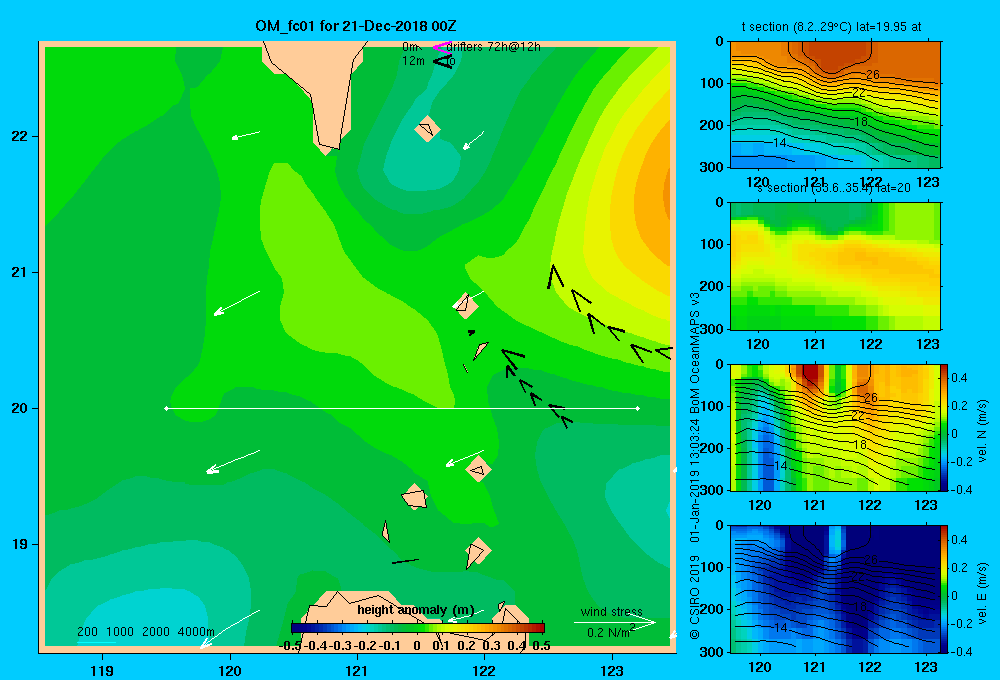Click the wind stress reference arrow
This screenshot has height=680, width=1000.
pos(614,622)
